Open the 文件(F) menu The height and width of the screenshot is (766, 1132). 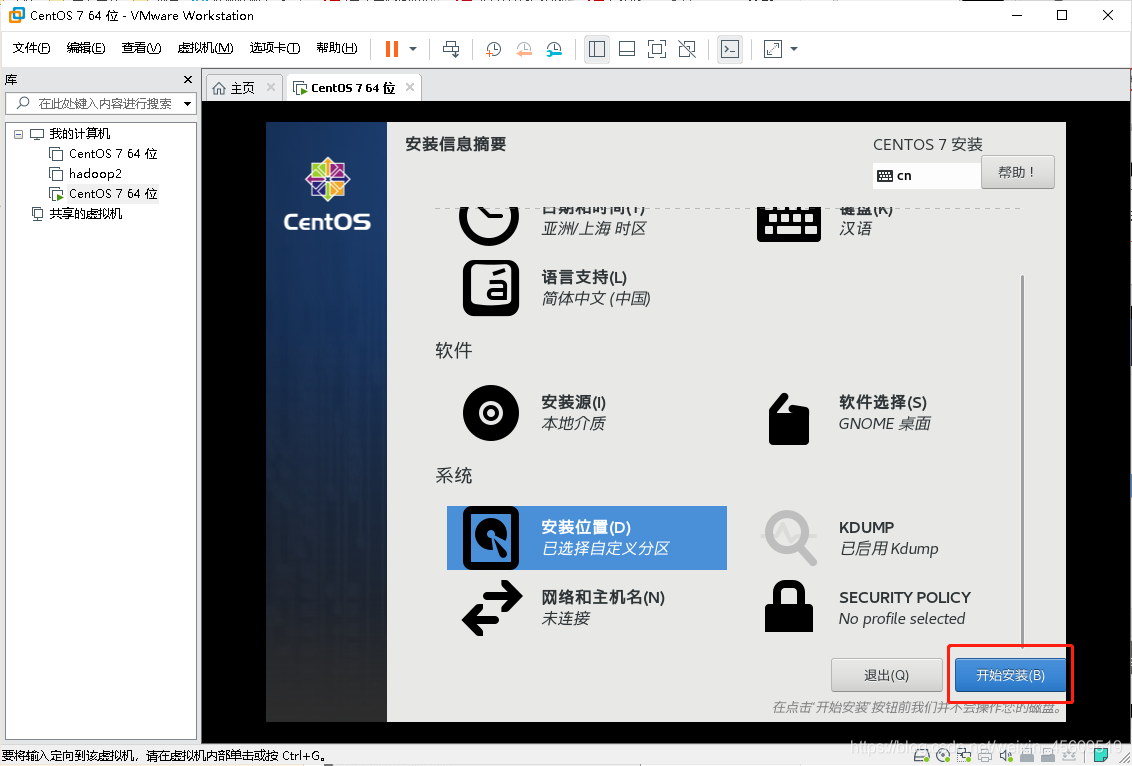tap(32, 48)
